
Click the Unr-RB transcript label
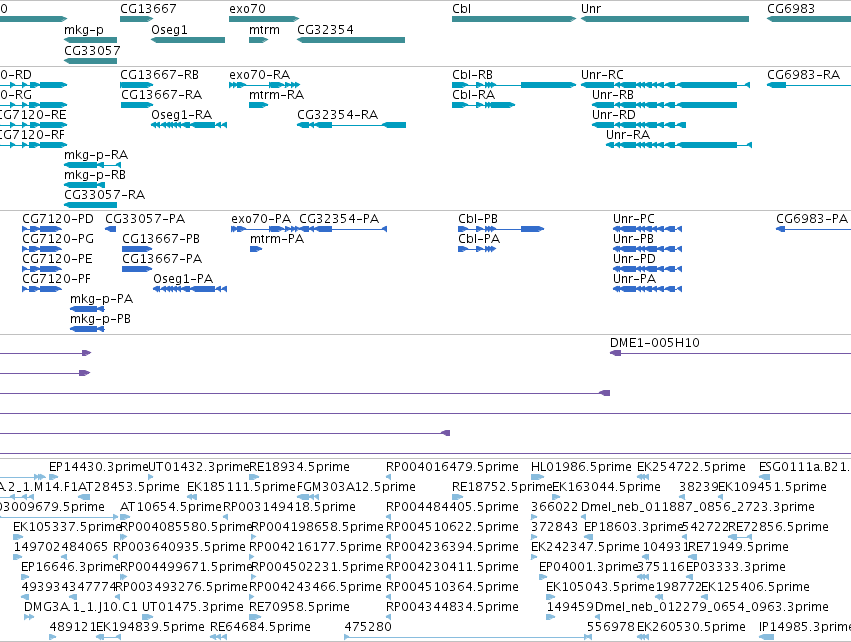(x=613, y=95)
